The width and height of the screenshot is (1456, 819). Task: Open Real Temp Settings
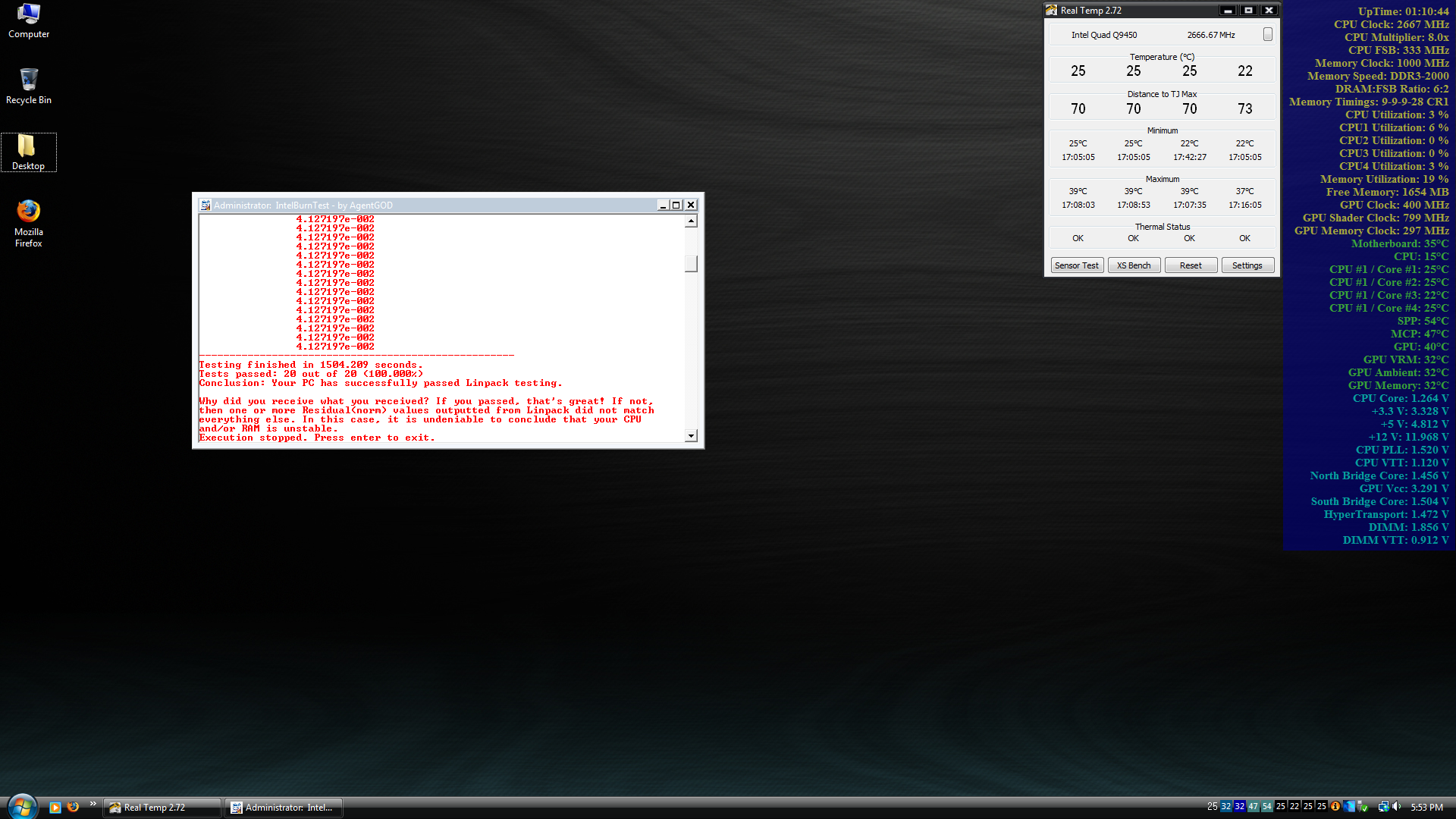pos(1247,265)
